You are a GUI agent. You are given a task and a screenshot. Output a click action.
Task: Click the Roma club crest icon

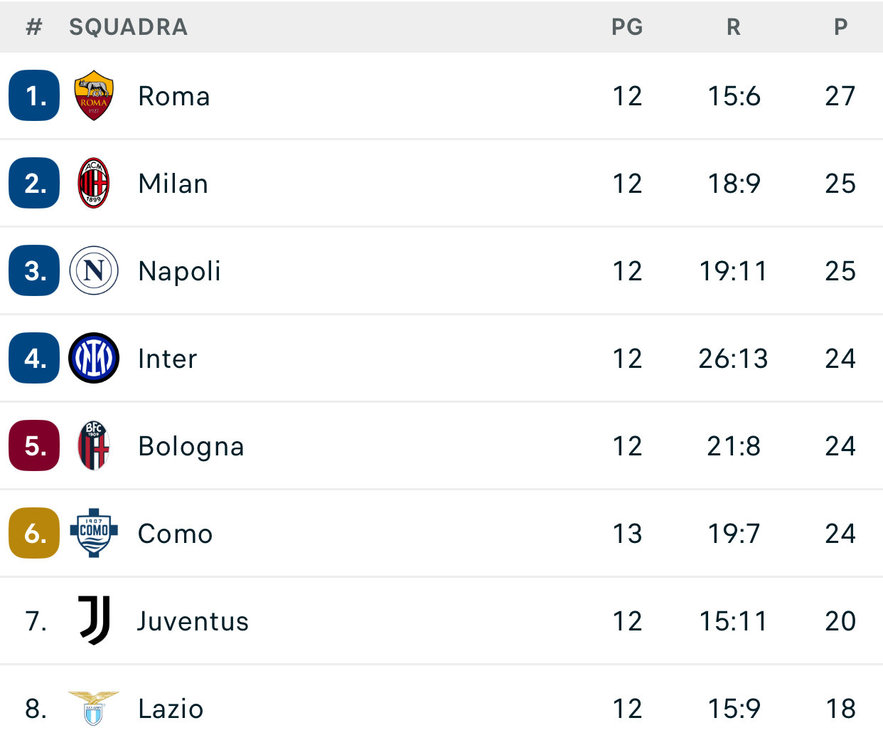(94, 96)
